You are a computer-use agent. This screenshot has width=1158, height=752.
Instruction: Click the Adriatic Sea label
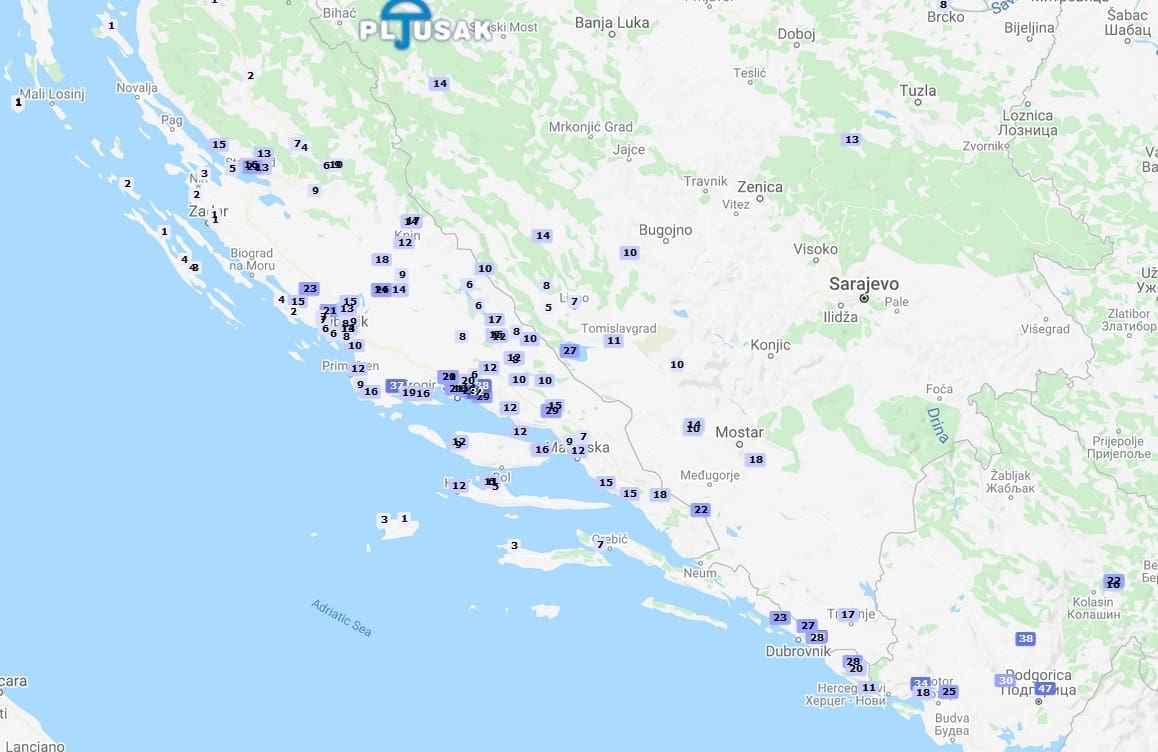pos(341,618)
